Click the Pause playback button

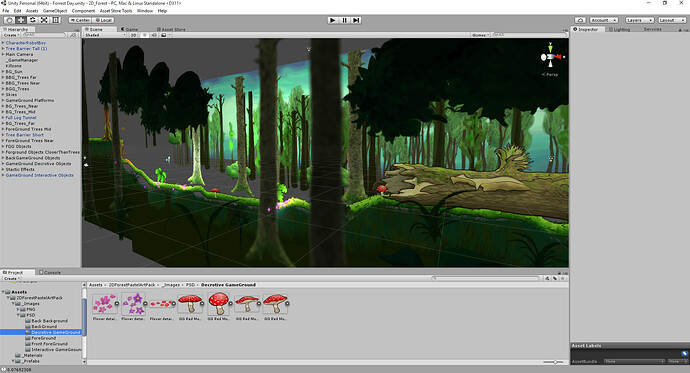pos(345,20)
